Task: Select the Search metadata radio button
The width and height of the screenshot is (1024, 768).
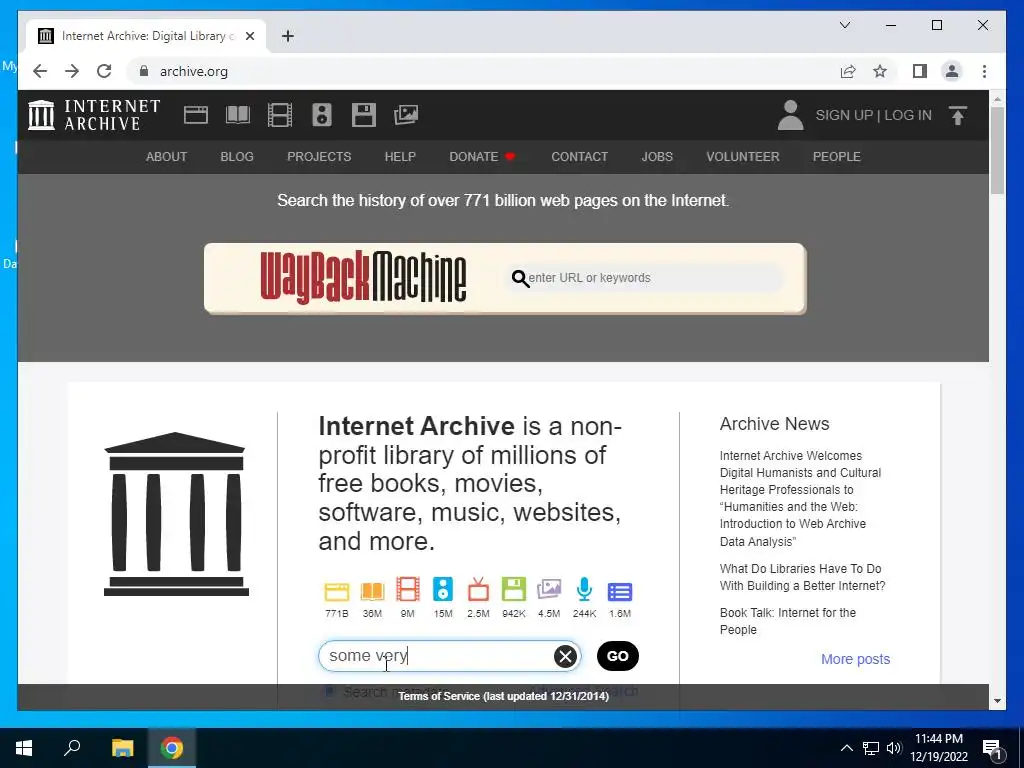Action: [x=329, y=691]
